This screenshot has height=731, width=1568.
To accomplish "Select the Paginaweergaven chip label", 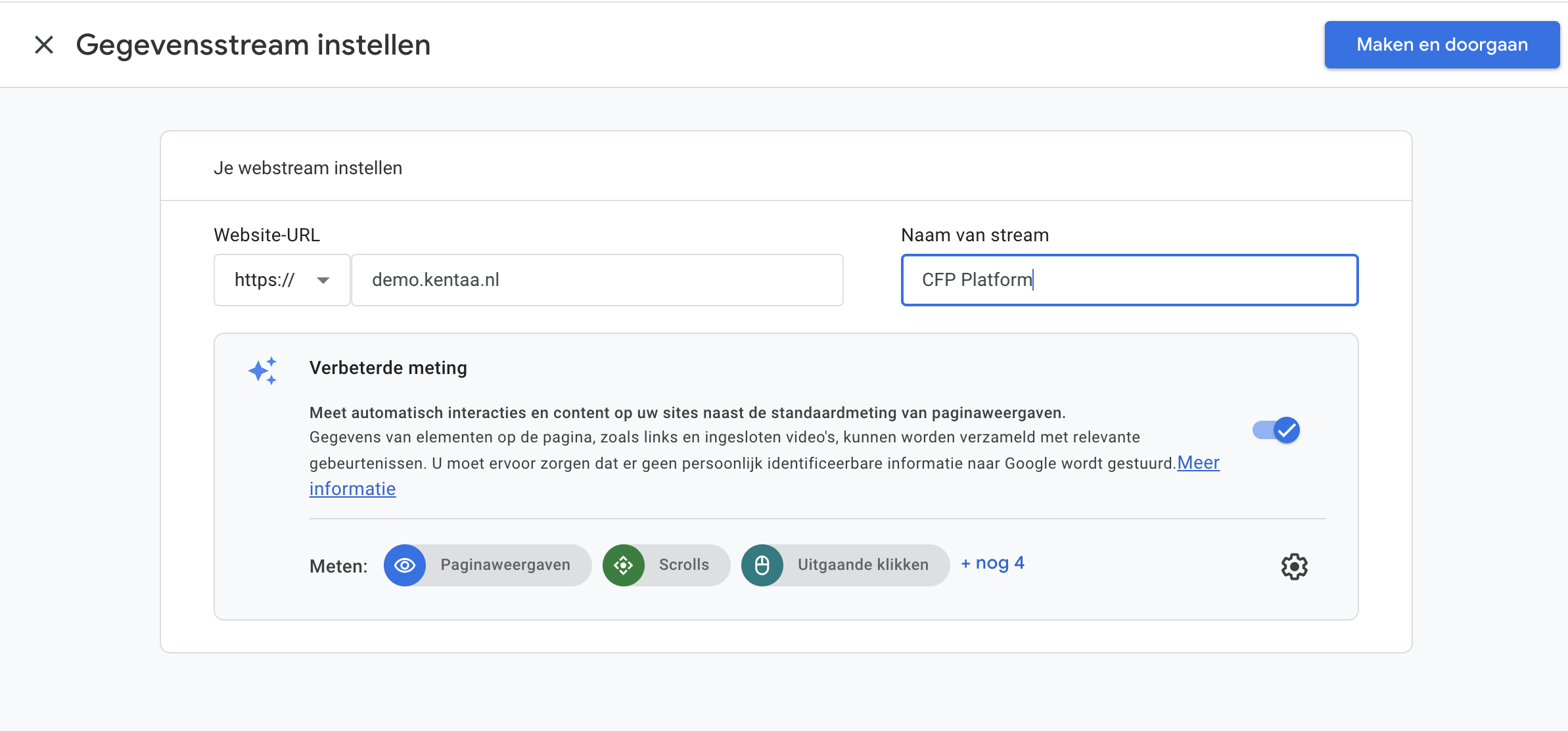I will pos(505,565).
